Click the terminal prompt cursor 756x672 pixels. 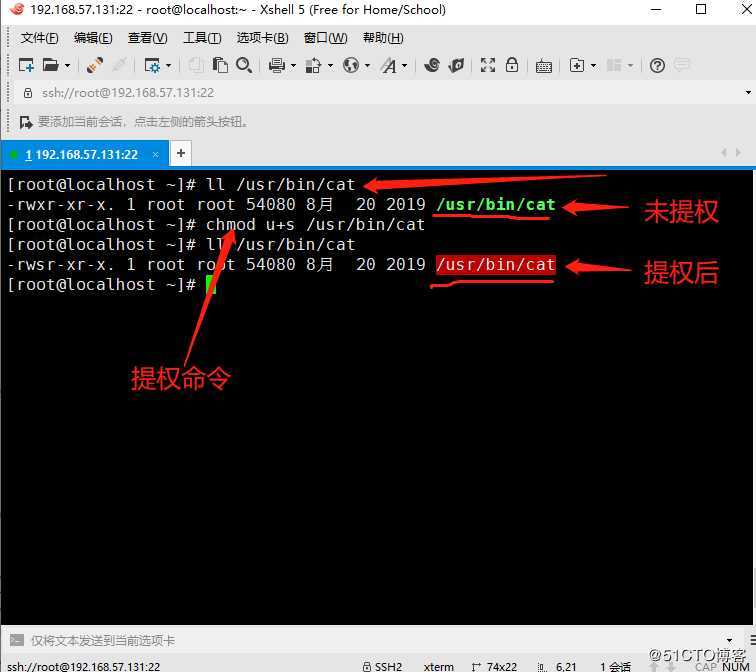[x=211, y=285]
